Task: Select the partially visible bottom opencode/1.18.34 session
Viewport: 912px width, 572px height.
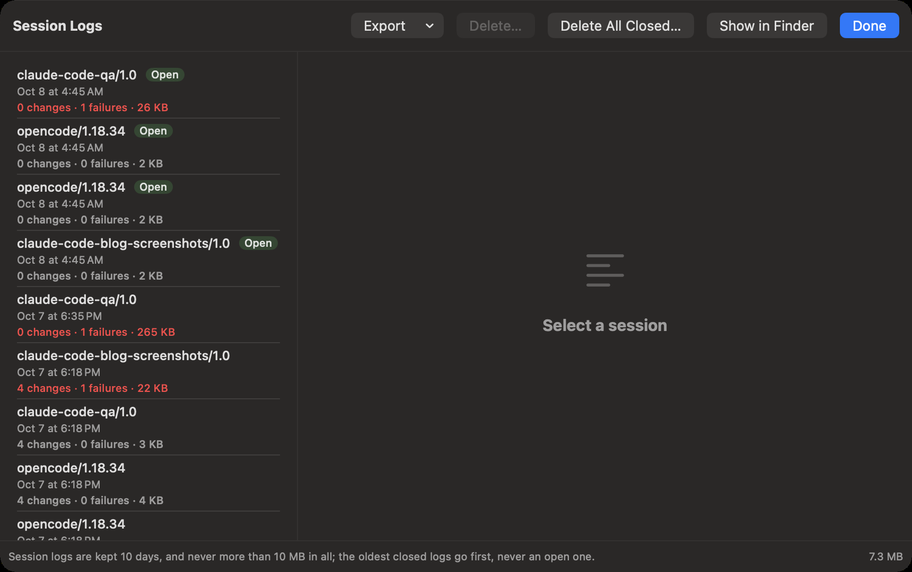Action: pos(148,527)
